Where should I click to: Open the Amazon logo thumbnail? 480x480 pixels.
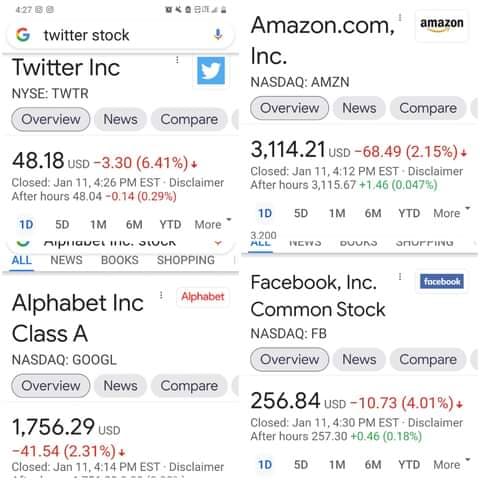[x=442, y=25]
